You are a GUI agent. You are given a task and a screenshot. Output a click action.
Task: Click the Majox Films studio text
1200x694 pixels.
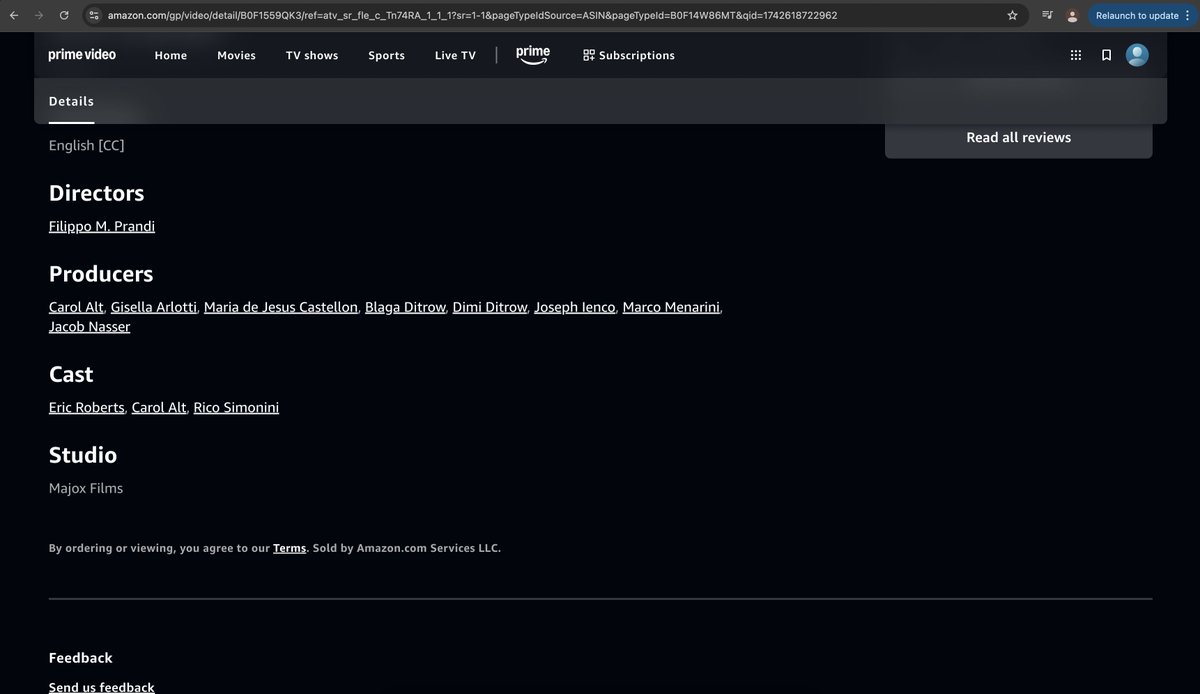[x=86, y=488]
